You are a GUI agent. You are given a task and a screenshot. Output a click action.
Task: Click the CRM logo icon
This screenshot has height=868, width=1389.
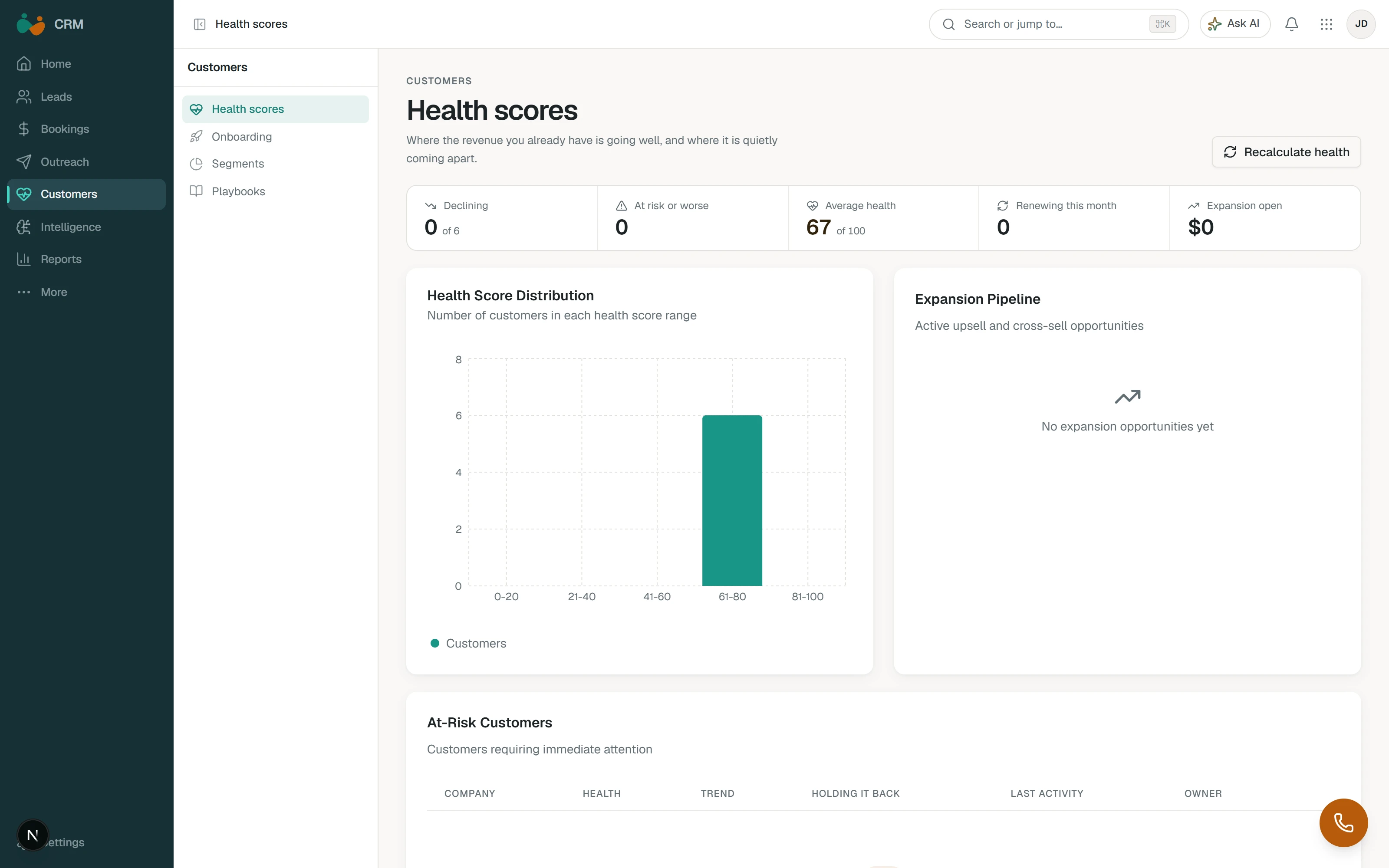(x=30, y=24)
